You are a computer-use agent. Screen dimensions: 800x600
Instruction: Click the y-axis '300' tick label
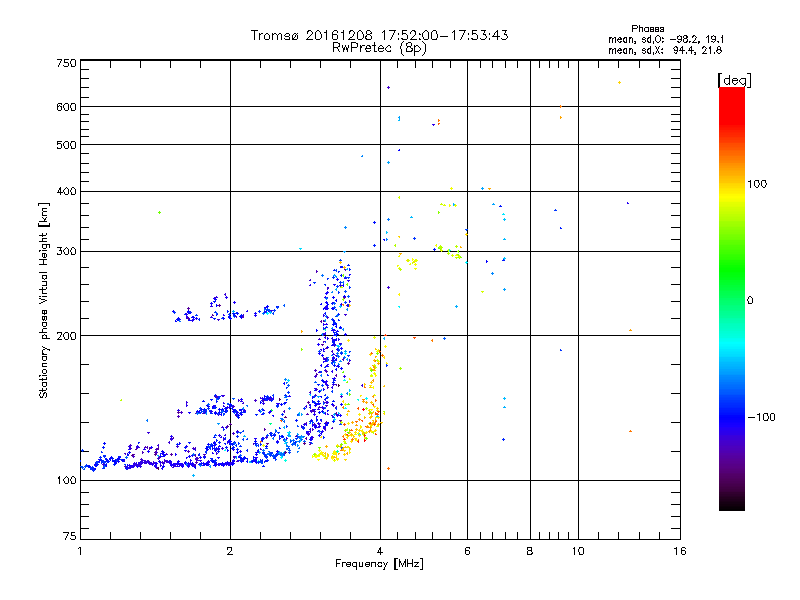[66, 252]
